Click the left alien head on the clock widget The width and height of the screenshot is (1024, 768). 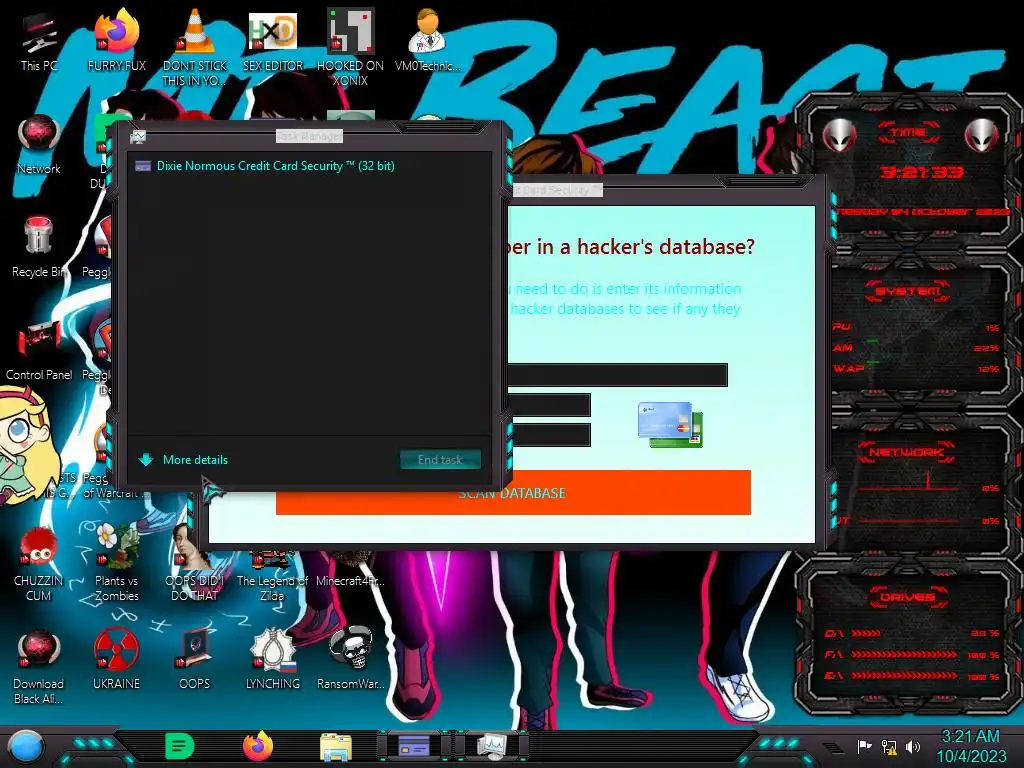point(840,135)
